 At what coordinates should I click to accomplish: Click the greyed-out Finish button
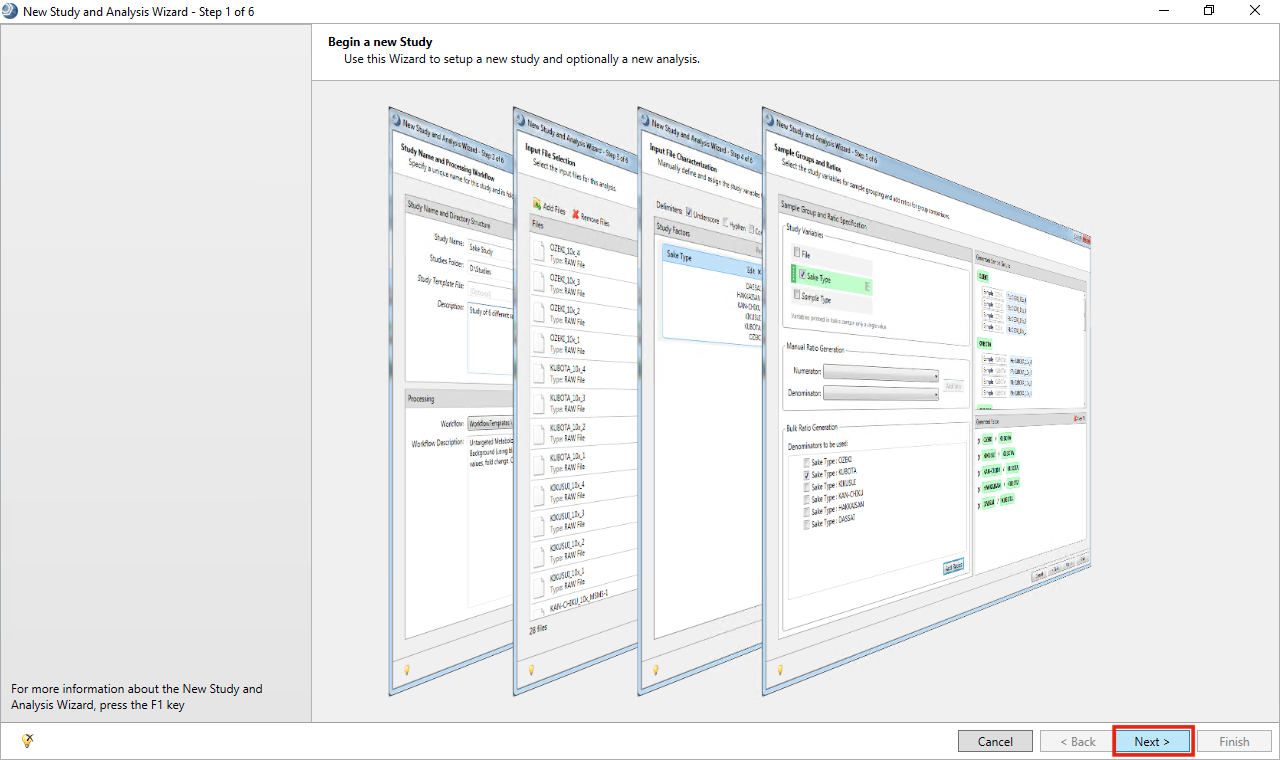(x=1234, y=741)
